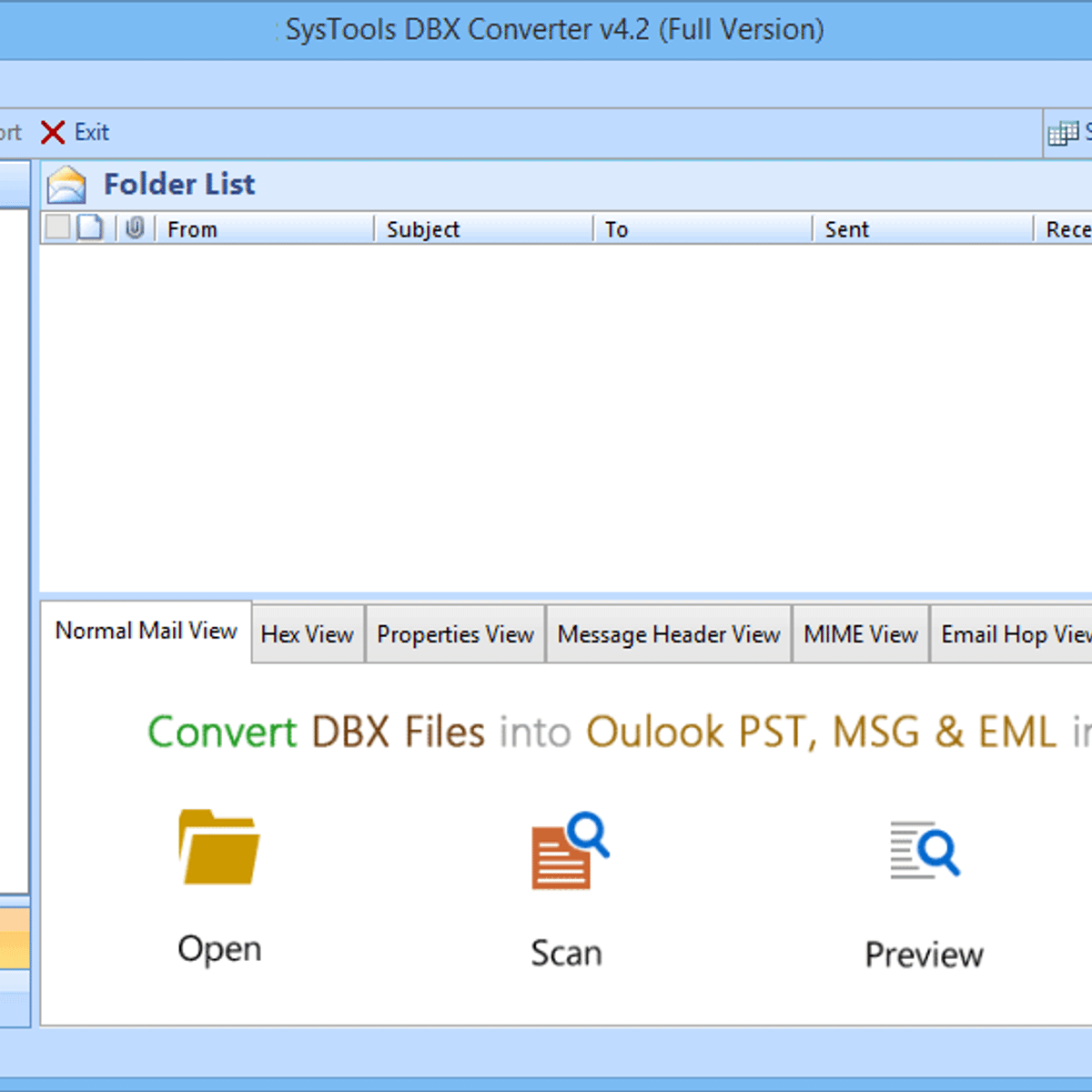Screen dimensions: 1092x1092
Task: Sort by the partially visible Received column
Action: pos(1064,229)
